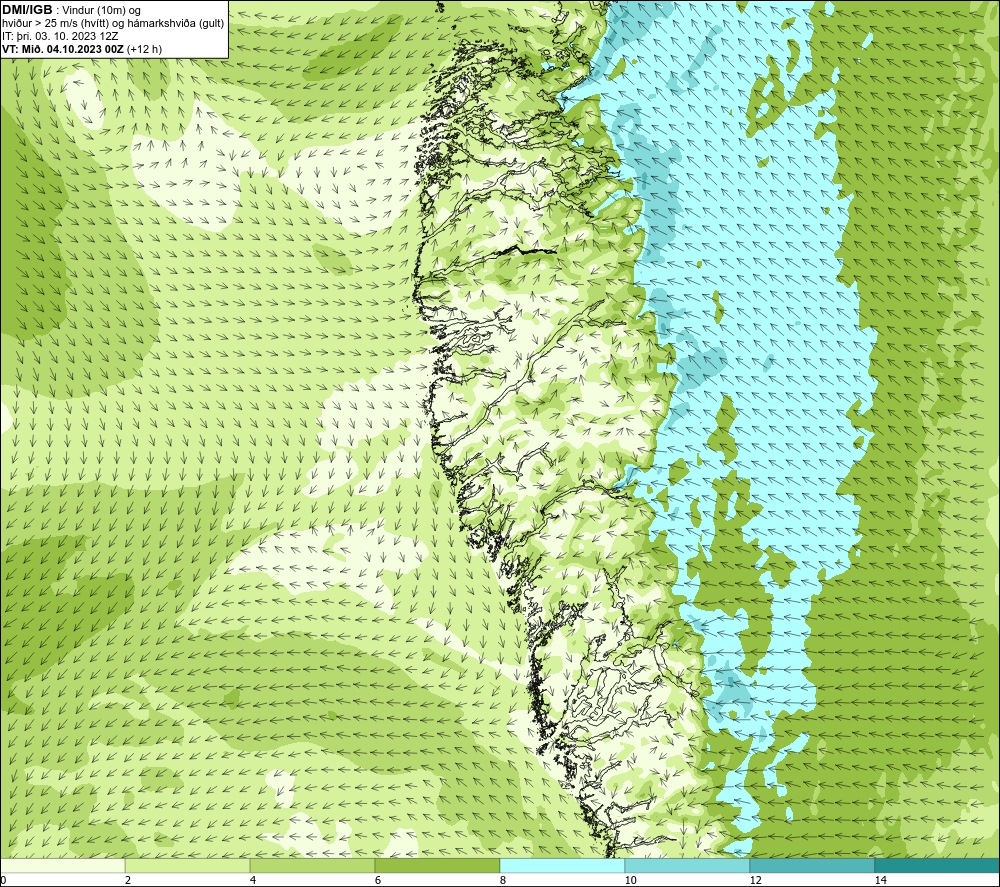
Task: Select the darkest teal segment above 14 m/s
Action: pos(938,866)
